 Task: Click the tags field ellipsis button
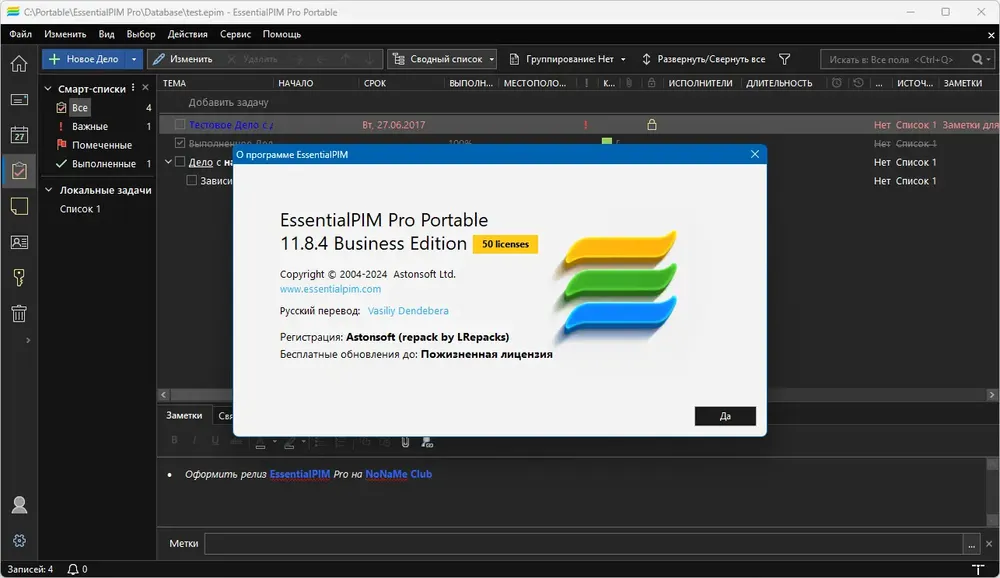click(x=971, y=544)
